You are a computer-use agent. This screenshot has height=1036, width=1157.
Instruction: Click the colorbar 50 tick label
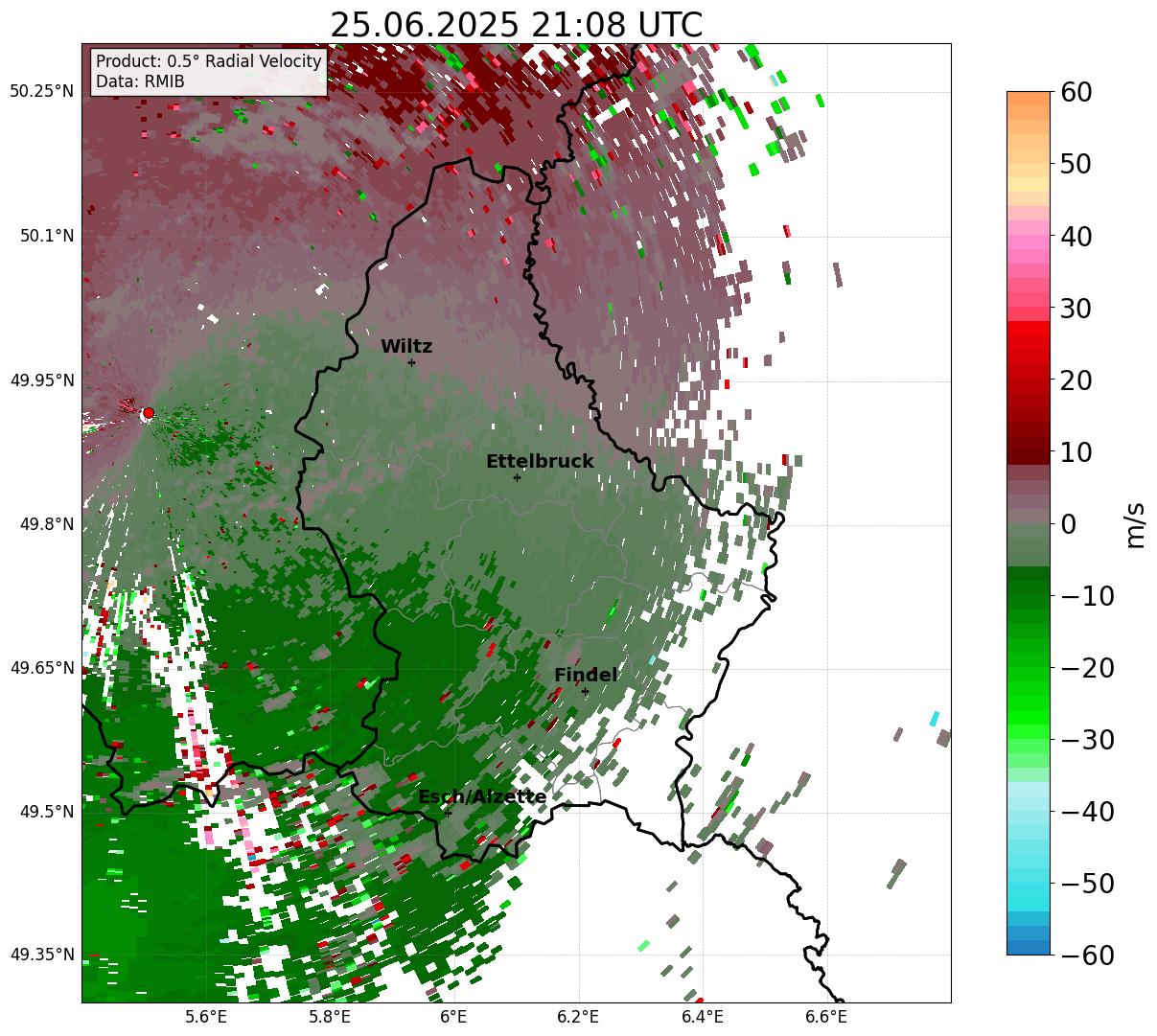[1075, 164]
